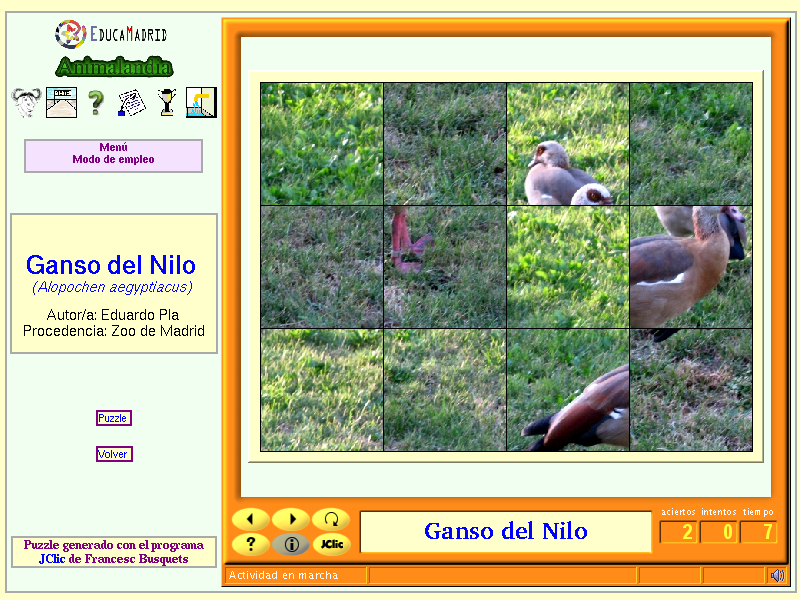Screen dimensions: 800x600
Task: Open help with yellow question mark button
Action: [251, 544]
